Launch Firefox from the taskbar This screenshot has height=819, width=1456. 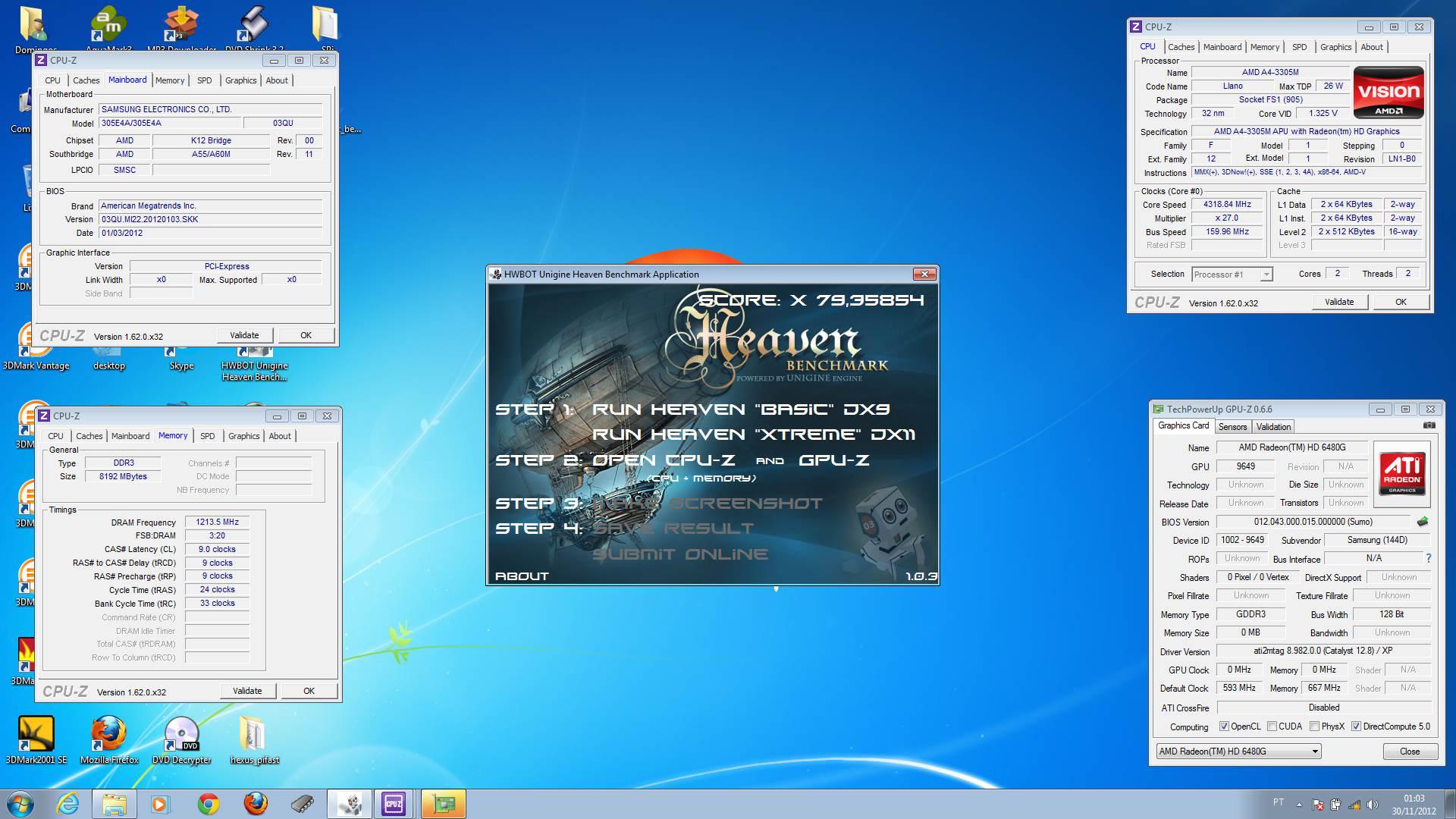(x=256, y=804)
